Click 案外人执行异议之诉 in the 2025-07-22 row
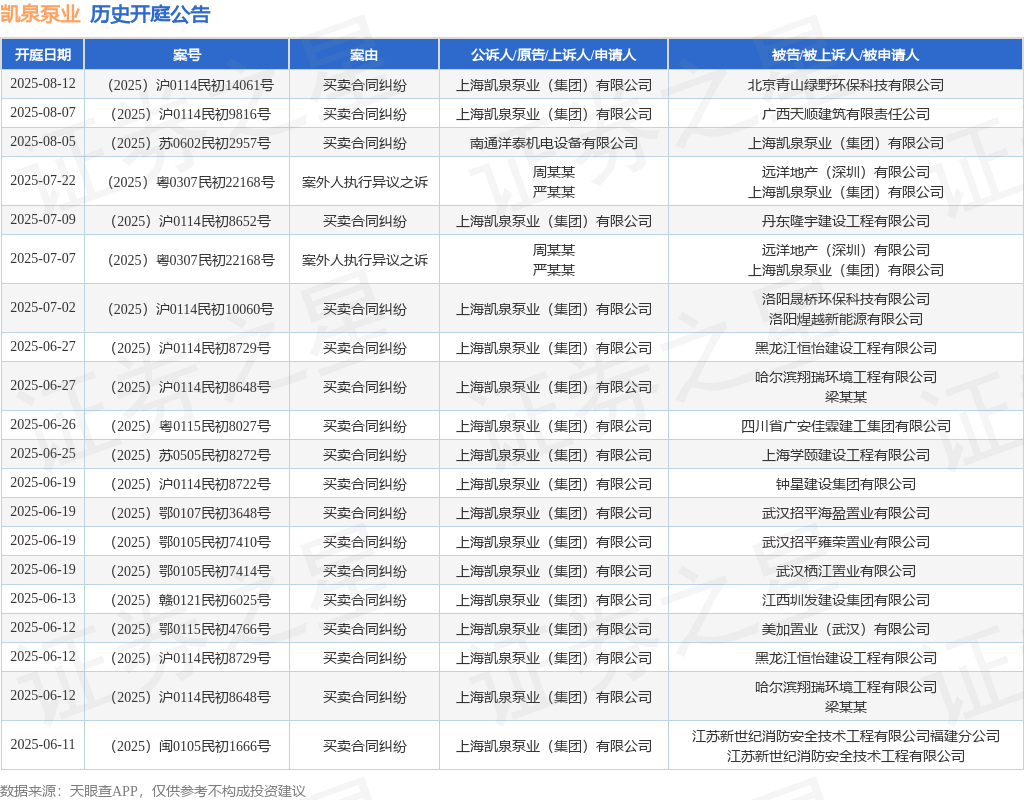Image resolution: width=1024 pixels, height=800 pixels. click(x=364, y=182)
